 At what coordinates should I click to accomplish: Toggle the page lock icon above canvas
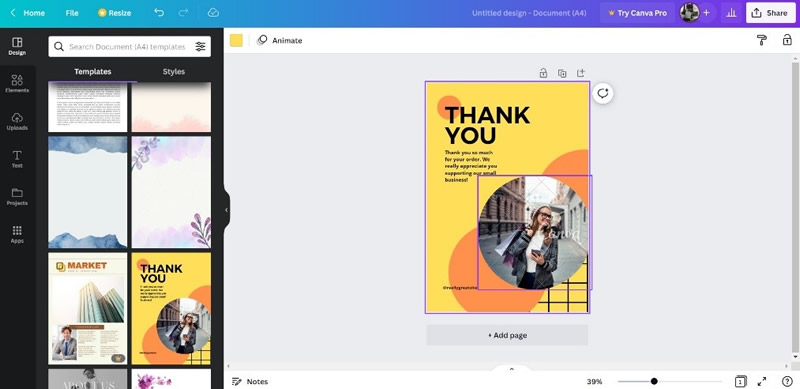(x=543, y=74)
